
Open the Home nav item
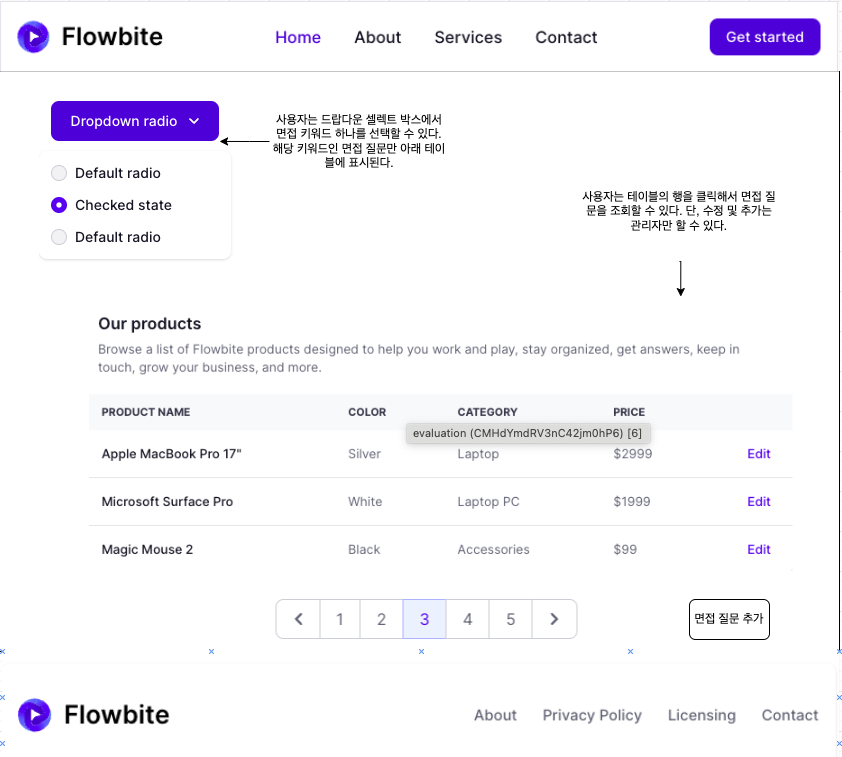tap(298, 37)
